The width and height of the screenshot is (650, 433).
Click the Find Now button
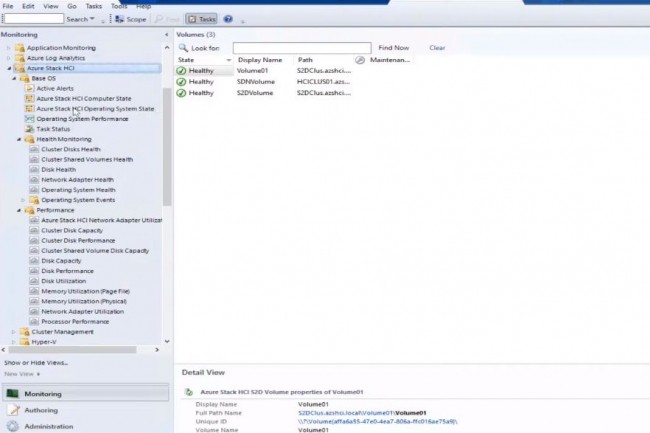[x=393, y=48]
